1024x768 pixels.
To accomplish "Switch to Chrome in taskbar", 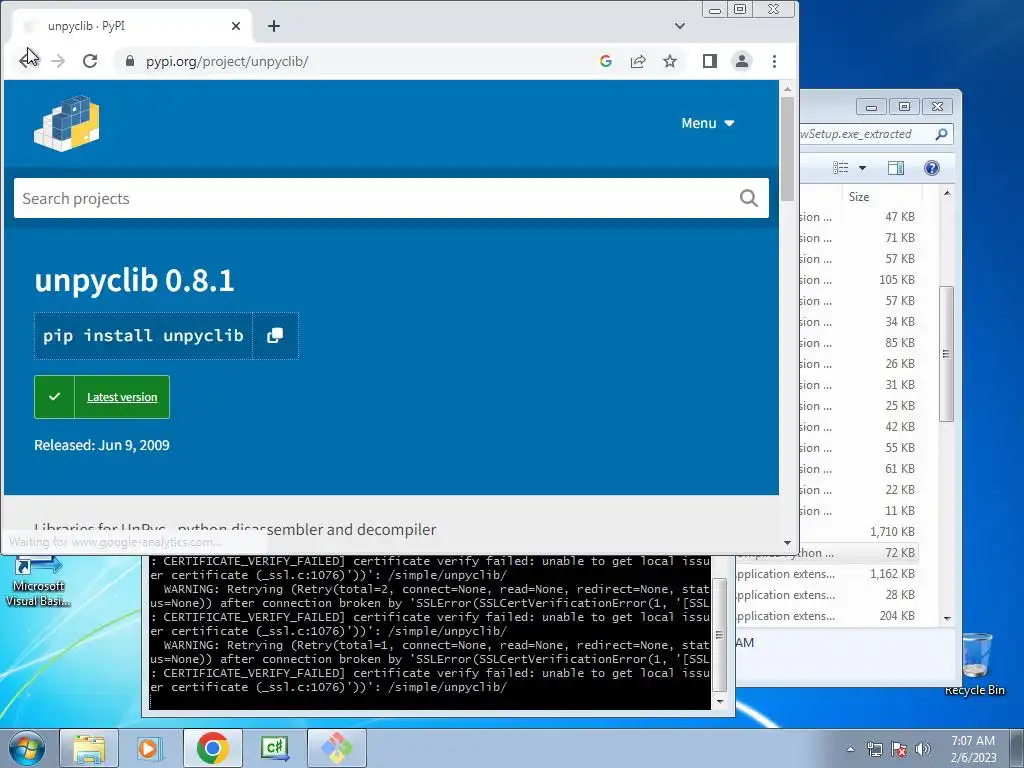I will [212, 748].
